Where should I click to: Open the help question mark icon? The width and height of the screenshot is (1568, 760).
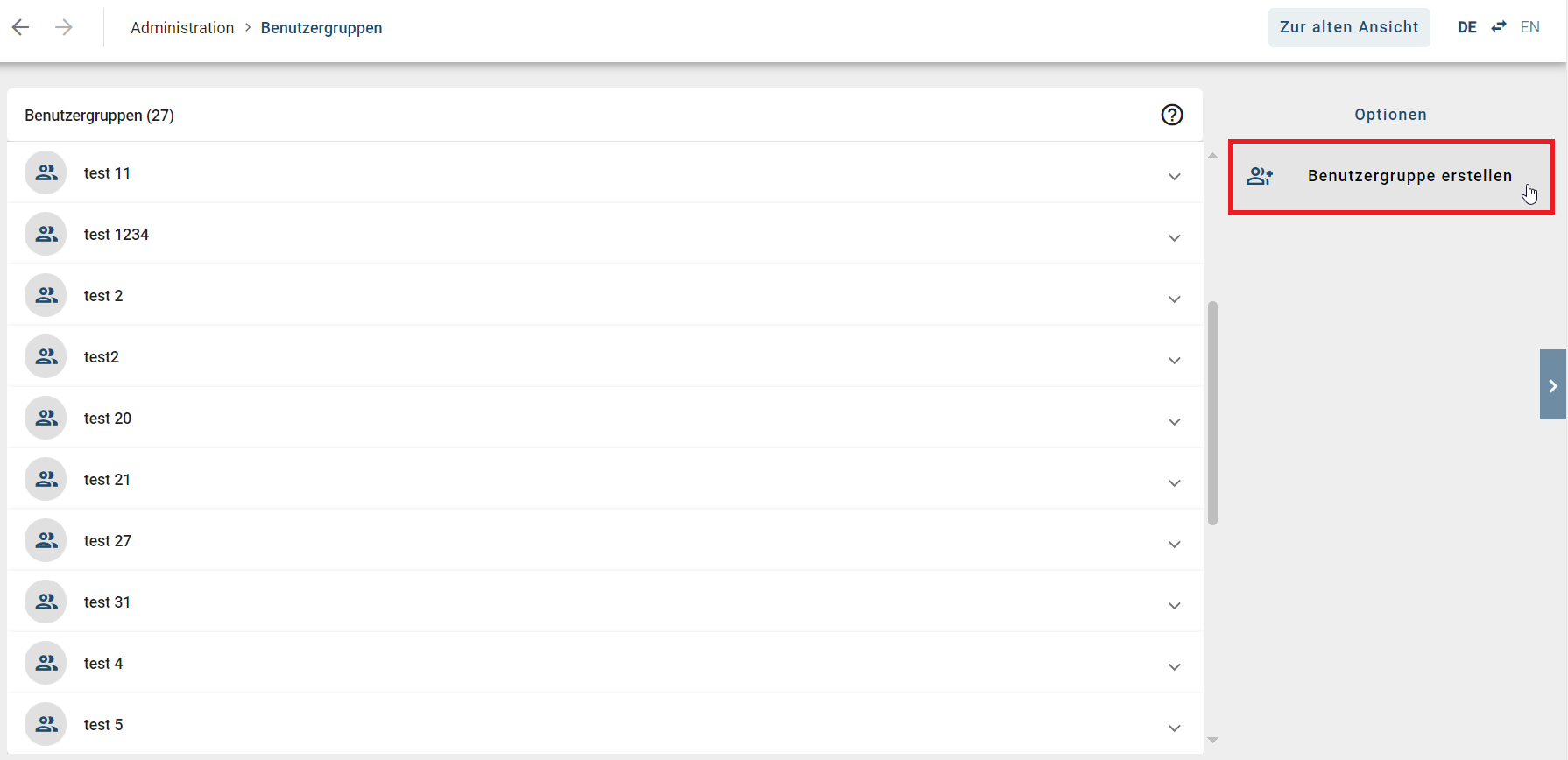pos(1172,115)
